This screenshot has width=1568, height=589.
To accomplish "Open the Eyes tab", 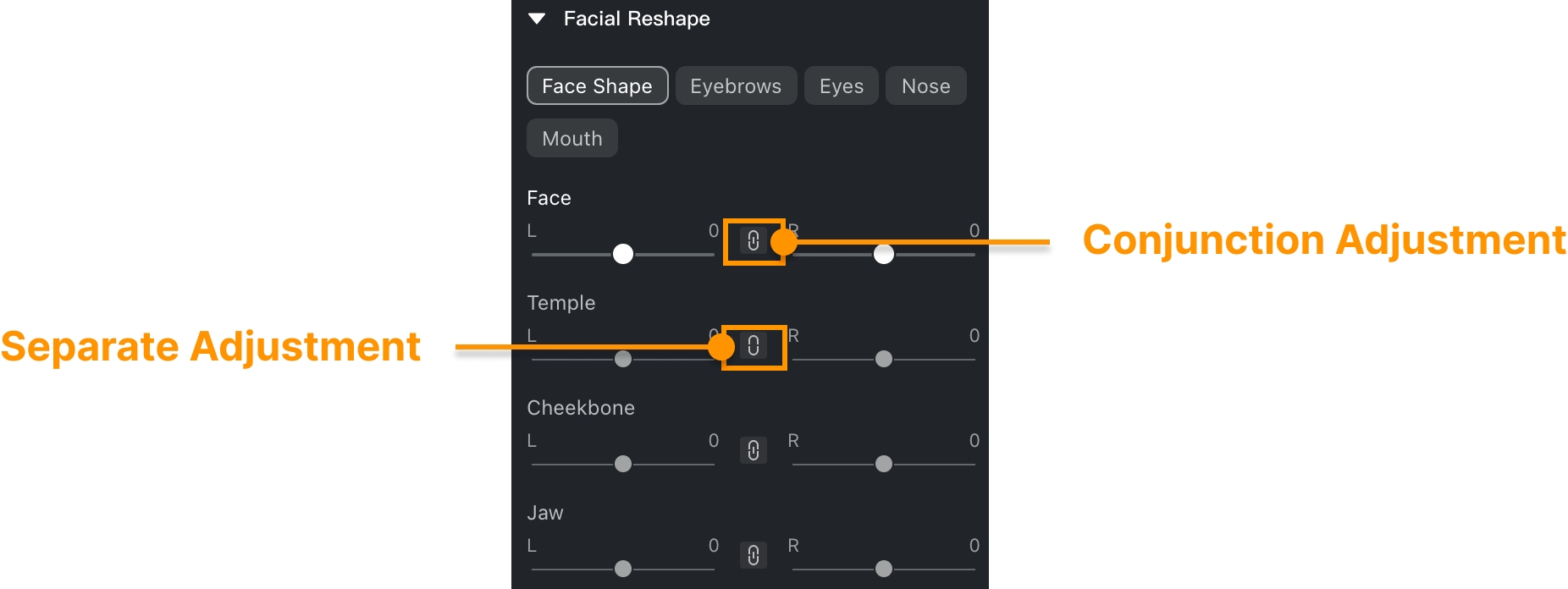I will 841,86.
